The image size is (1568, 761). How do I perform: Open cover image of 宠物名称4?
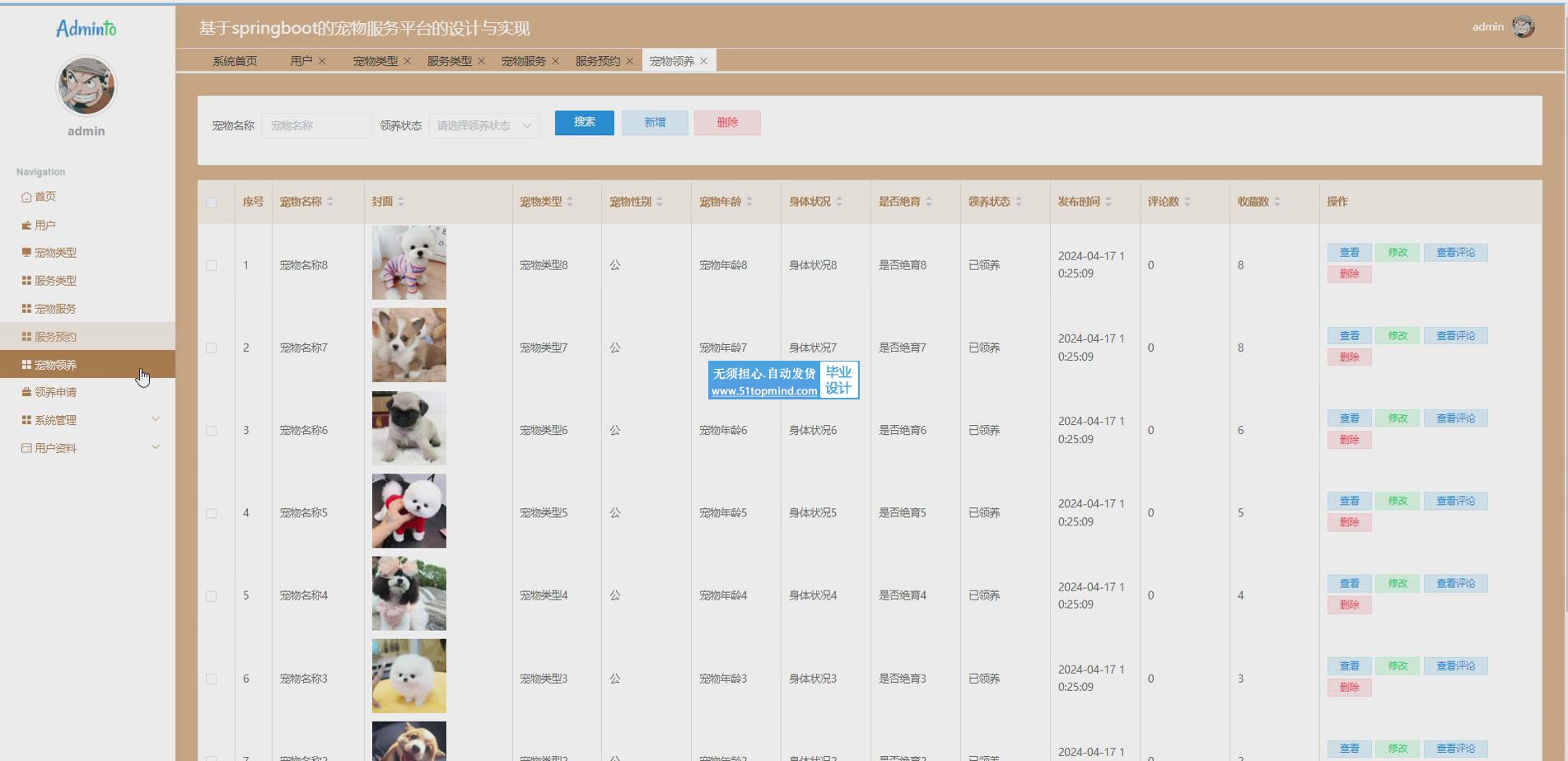click(409, 593)
